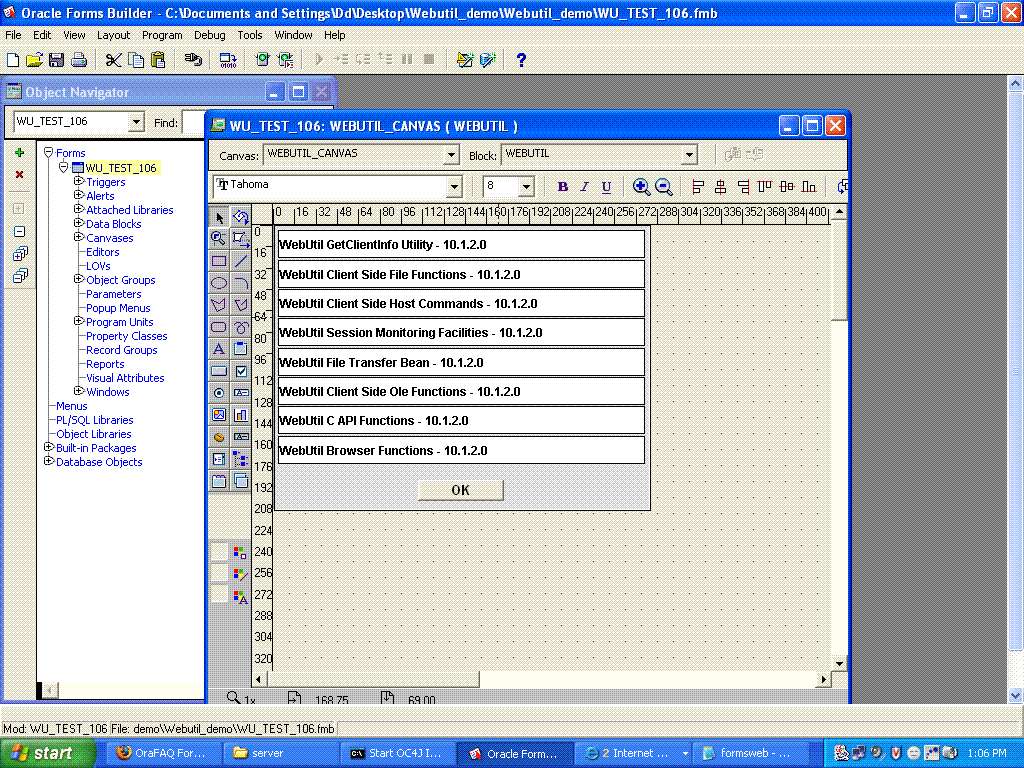Toggle Italic text formatting
Viewport: 1024px width, 768px height.
click(x=584, y=187)
